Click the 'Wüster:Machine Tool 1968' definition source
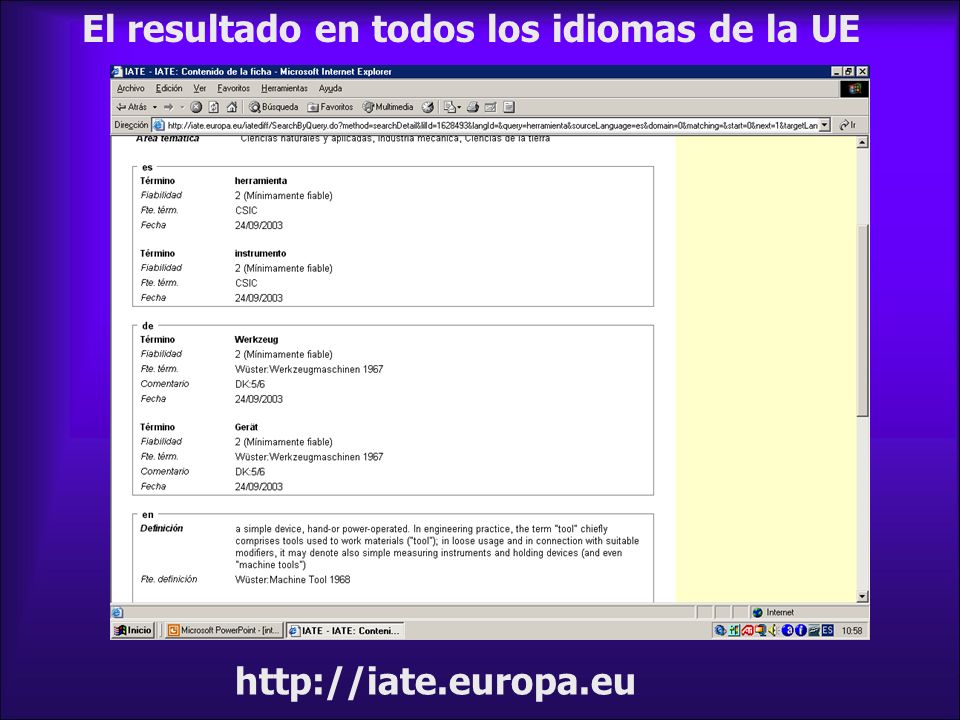 click(293, 580)
